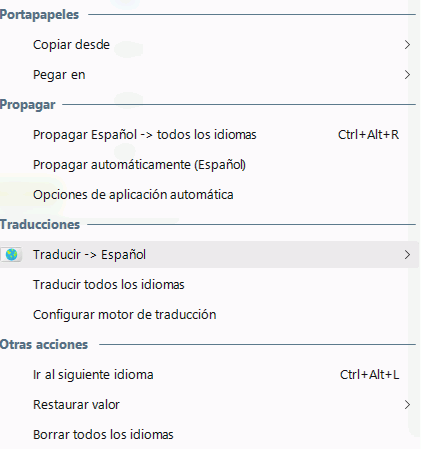421x449 pixels.
Task: Expand the Copiar desde submenu arrow
Action: point(407,45)
